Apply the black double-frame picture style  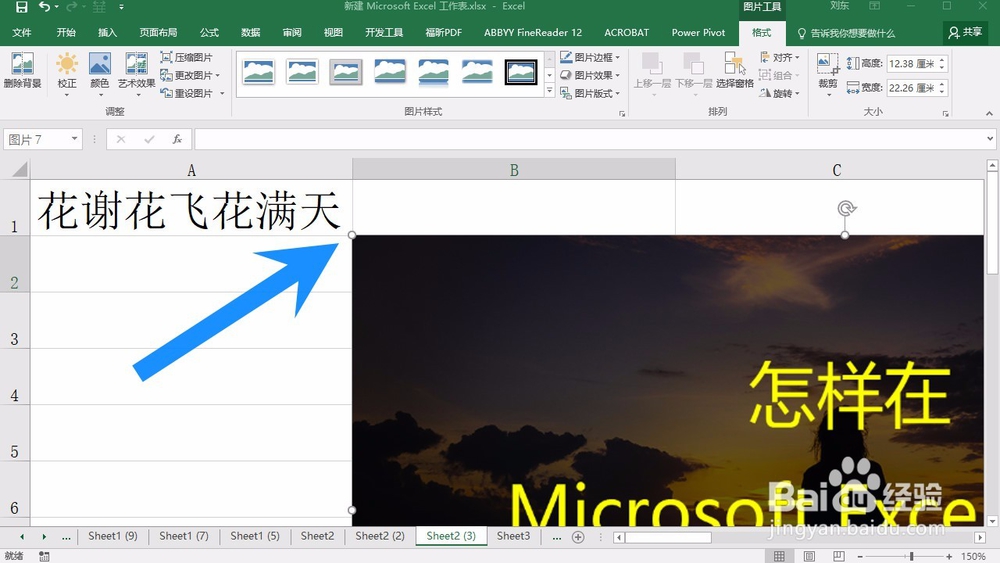point(521,73)
